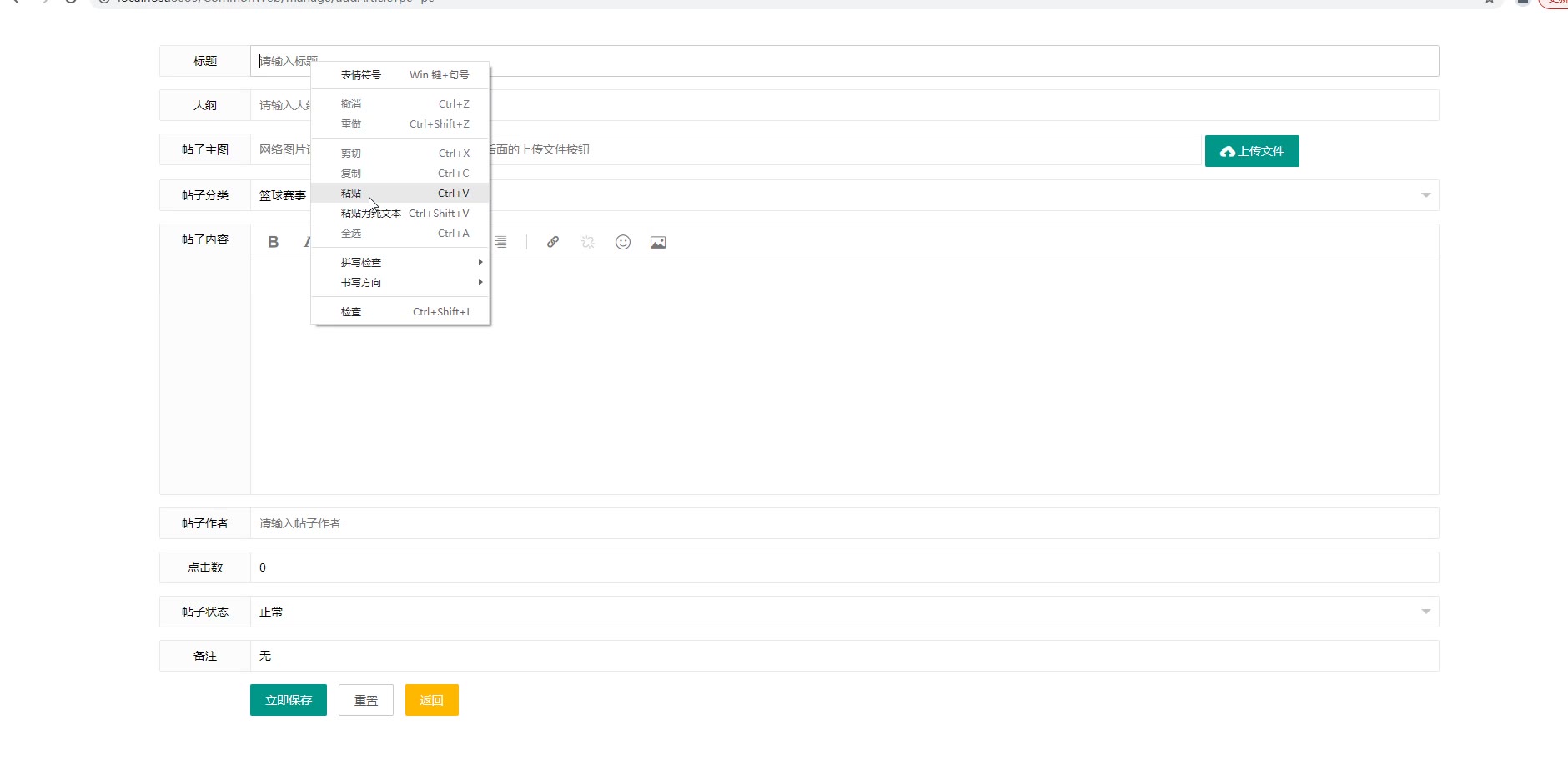Click the 帖子状态 label
The height and width of the screenshot is (771, 1568).
pyautogui.click(x=205, y=612)
